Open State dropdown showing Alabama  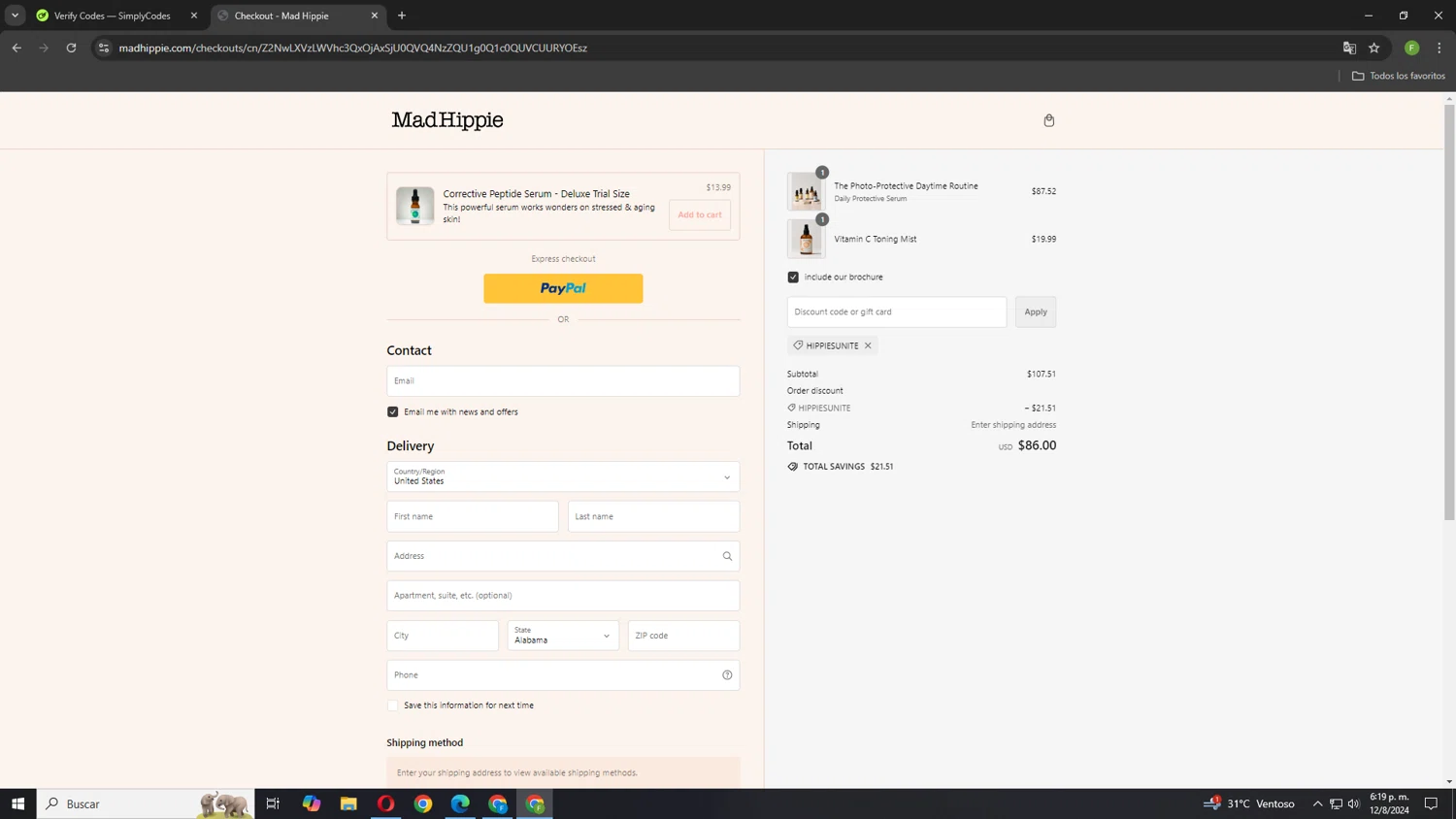(563, 636)
